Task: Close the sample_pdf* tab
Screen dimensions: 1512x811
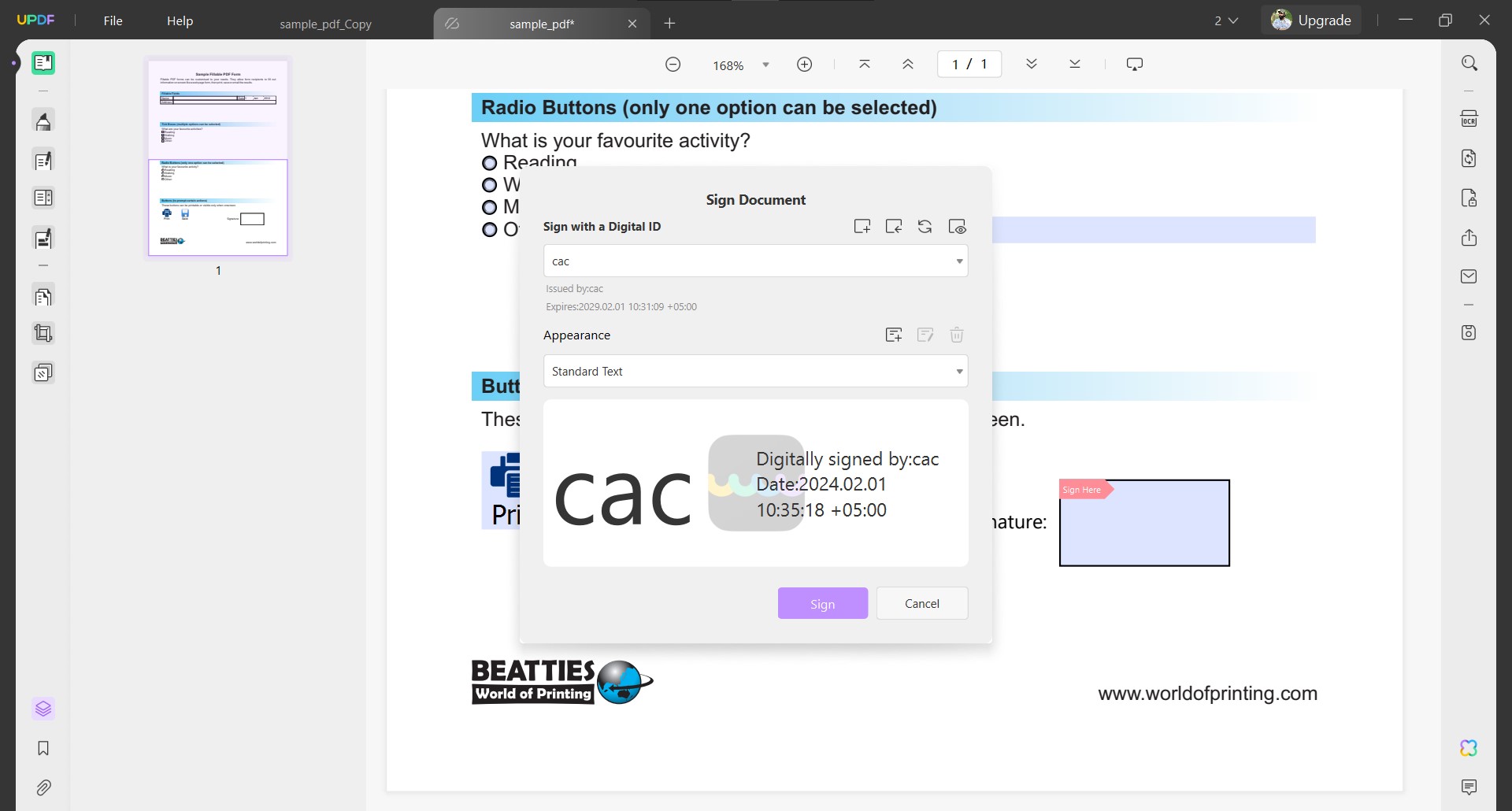Action: coord(632,24)
